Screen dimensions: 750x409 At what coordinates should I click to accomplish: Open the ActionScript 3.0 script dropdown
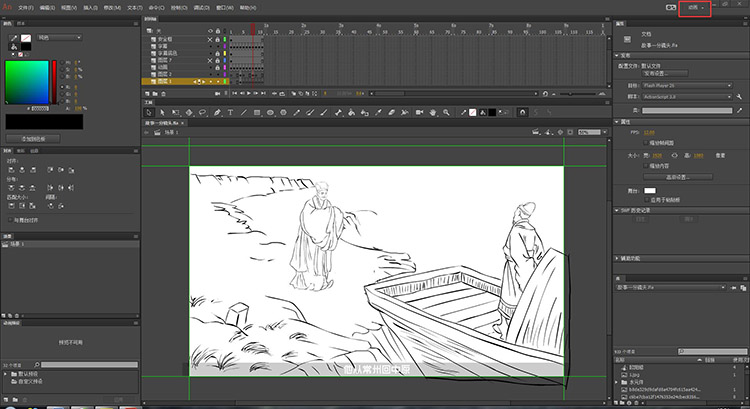pos(687,97)
